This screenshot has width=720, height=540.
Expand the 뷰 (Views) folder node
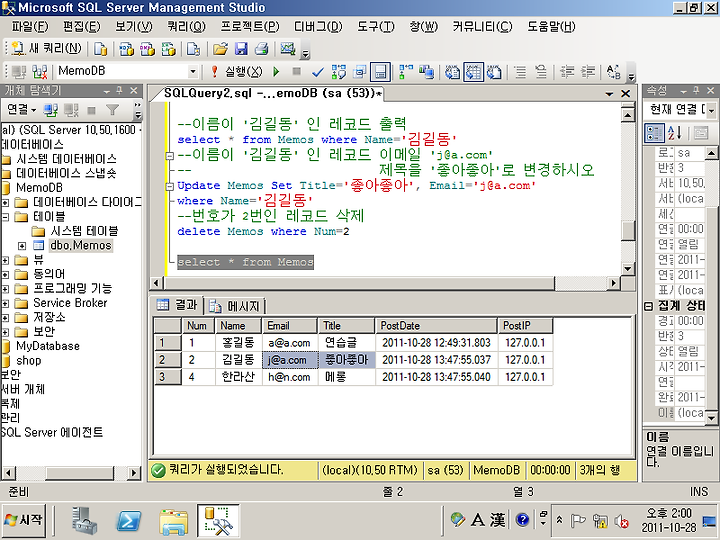[5, 260]
